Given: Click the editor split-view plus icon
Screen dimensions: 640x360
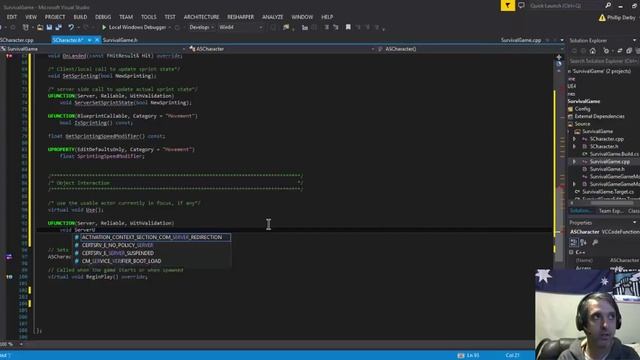Looking at the screenshot, I should [559, 57].
